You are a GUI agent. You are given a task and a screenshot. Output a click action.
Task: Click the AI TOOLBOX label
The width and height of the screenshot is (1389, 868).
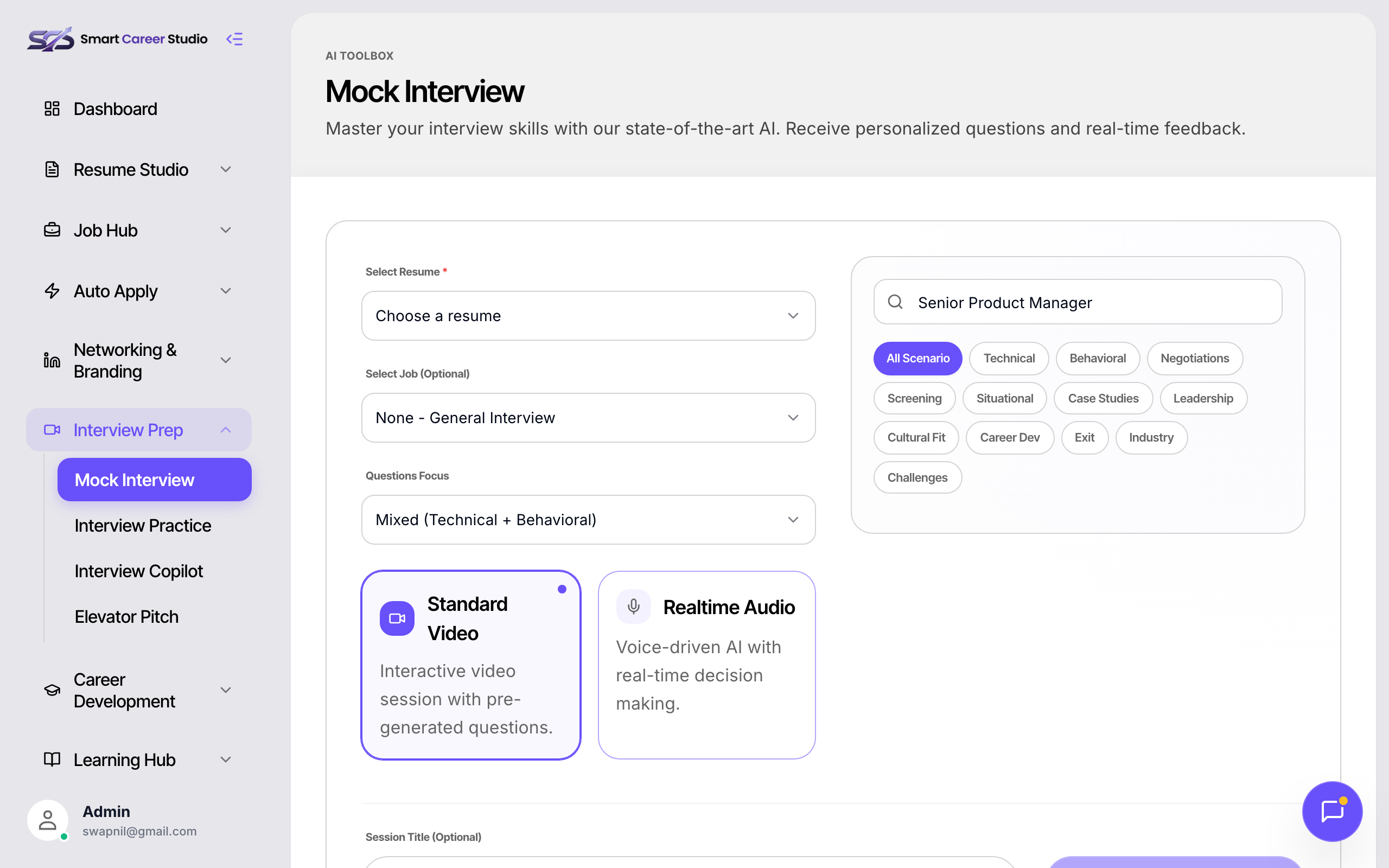[x=359, y=56]
